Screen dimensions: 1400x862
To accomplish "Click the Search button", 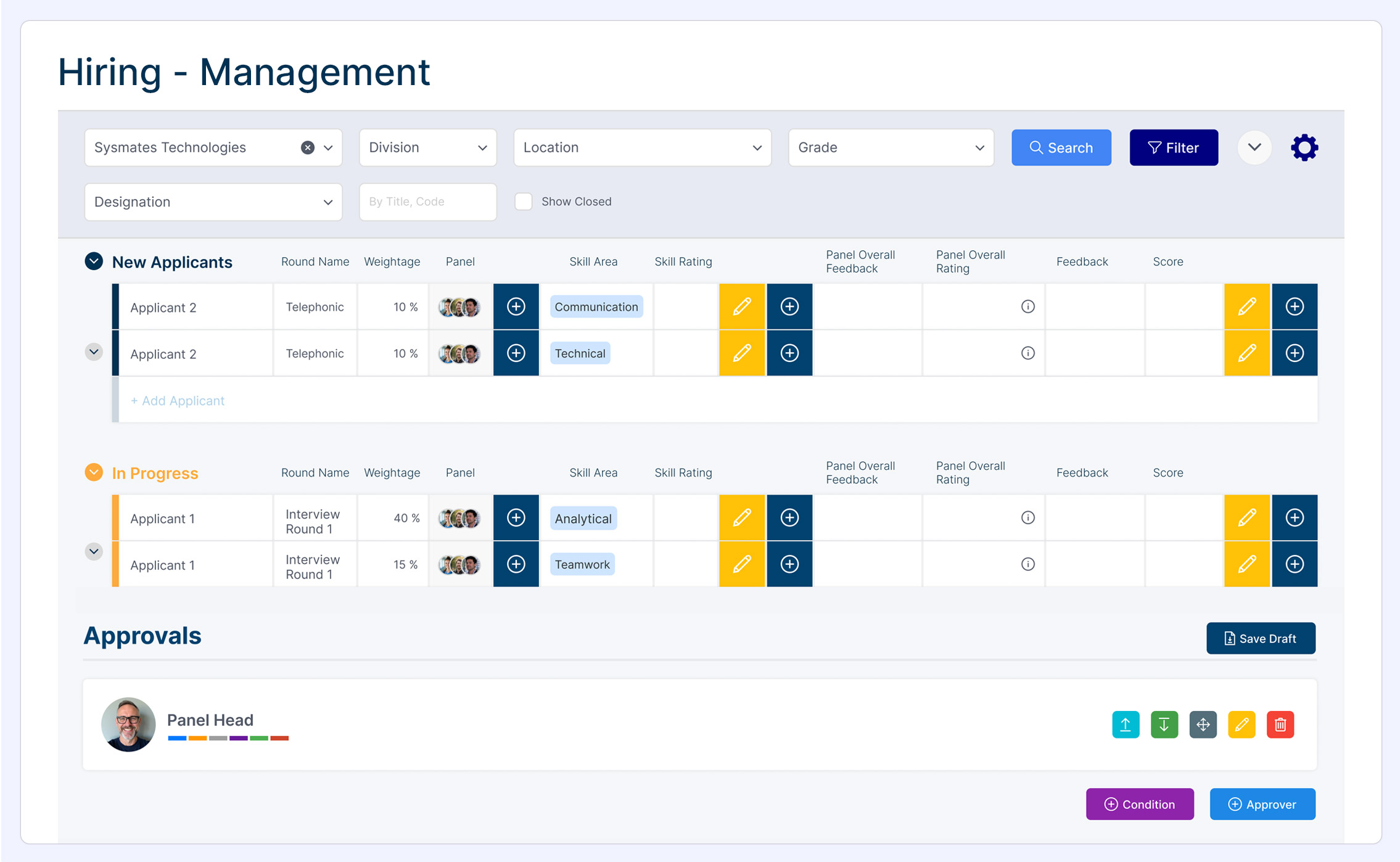I will click(1061, 147).
